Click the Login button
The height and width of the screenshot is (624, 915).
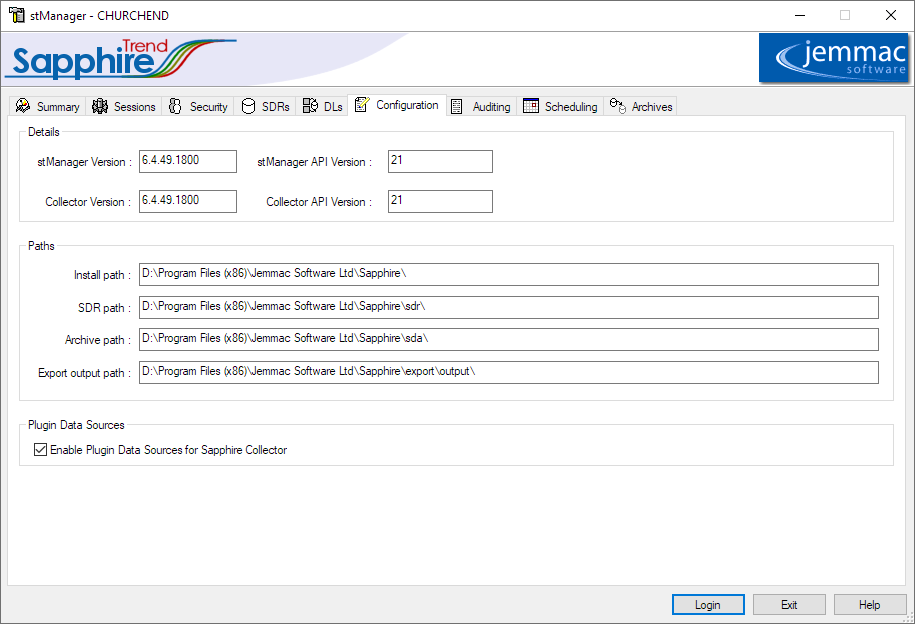tap(708, 605)
